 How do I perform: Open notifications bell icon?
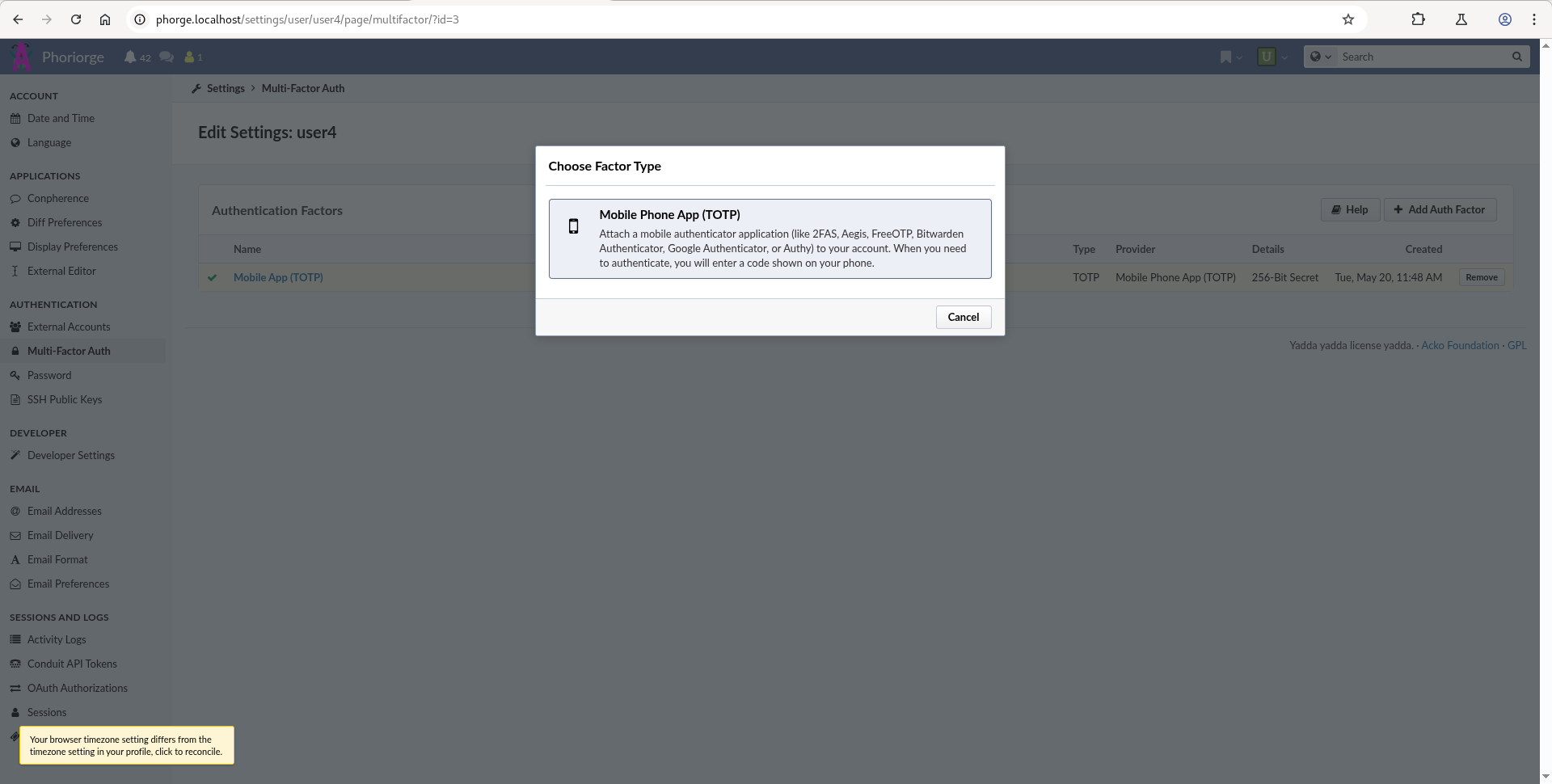(x=137, y=57)
